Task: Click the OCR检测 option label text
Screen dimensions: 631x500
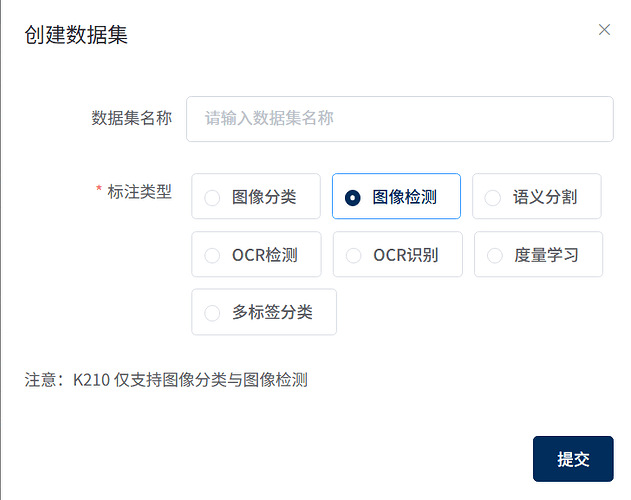Action: (x=265, y=255)
